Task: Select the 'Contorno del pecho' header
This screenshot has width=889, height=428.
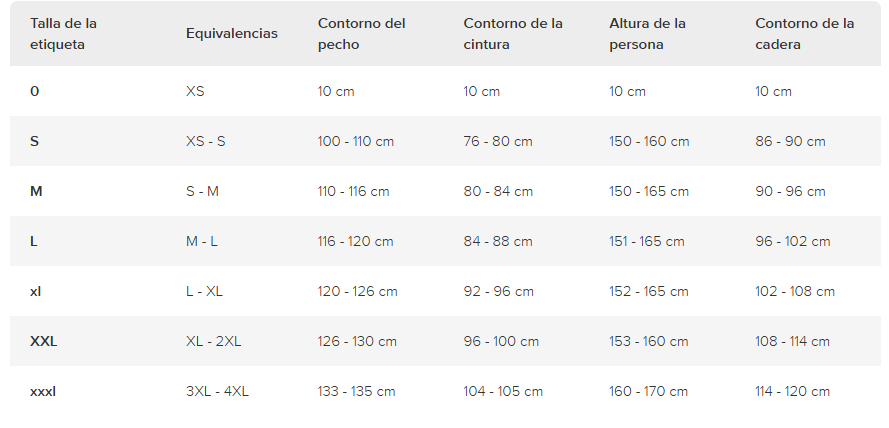Action: click(x=361, y=34)
